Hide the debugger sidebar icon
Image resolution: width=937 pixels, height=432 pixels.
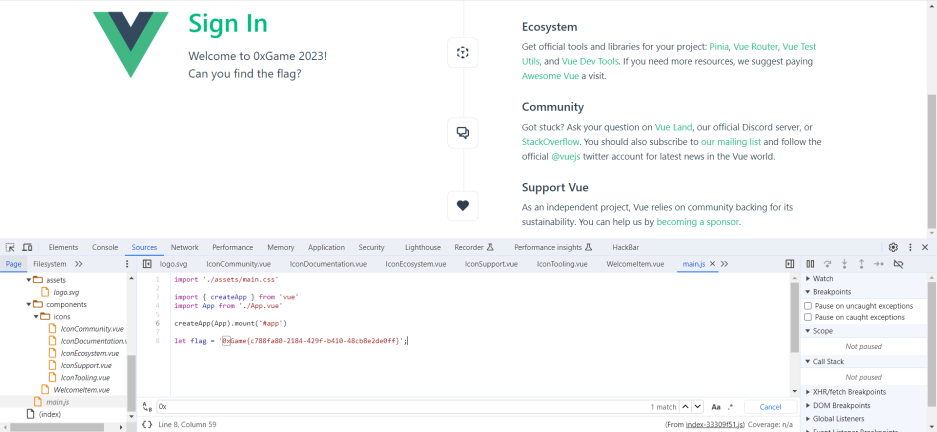click(789, 264)
